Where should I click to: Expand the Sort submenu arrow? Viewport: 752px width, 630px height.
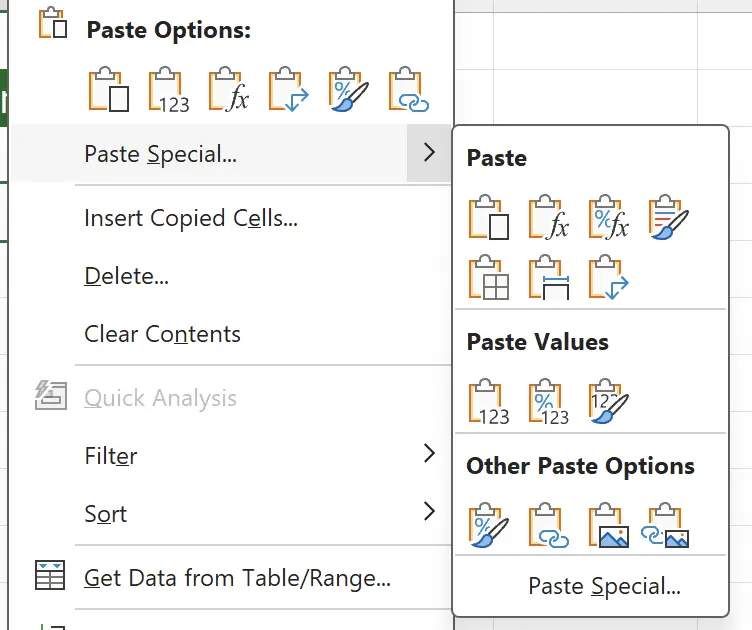pyautogui.click(x=429, y=513)
